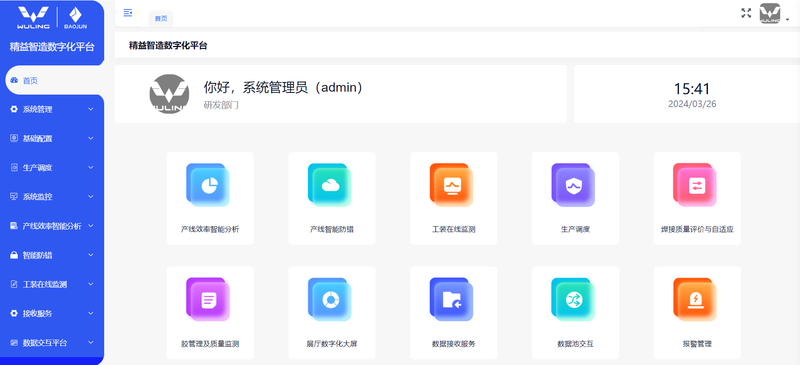Open the 胶管理及质量监测 note tile icon
Screen dimensions: 800x365
click(x=208, y=299)
